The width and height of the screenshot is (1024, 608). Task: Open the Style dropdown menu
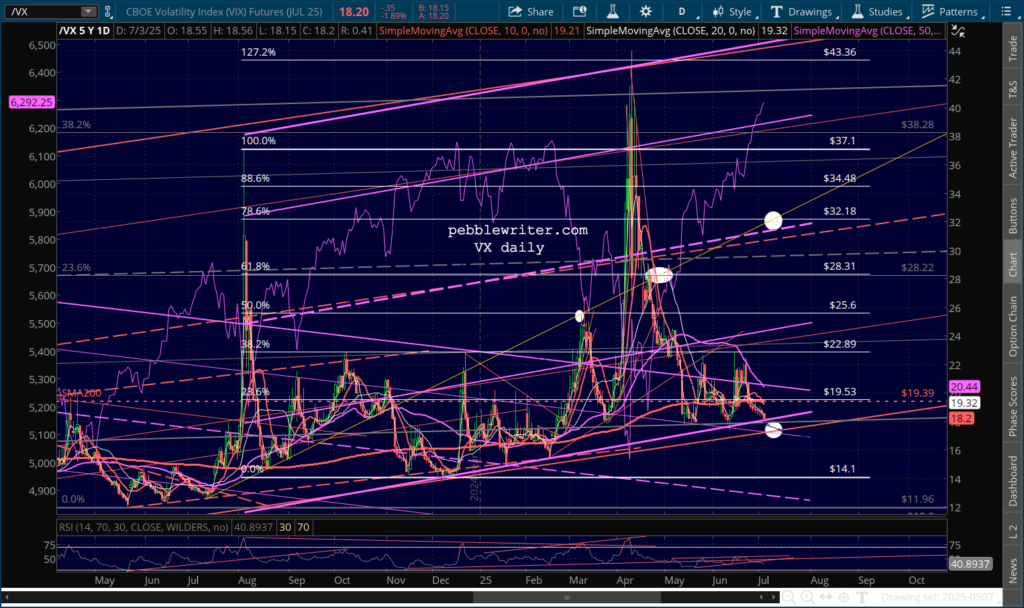733,12
